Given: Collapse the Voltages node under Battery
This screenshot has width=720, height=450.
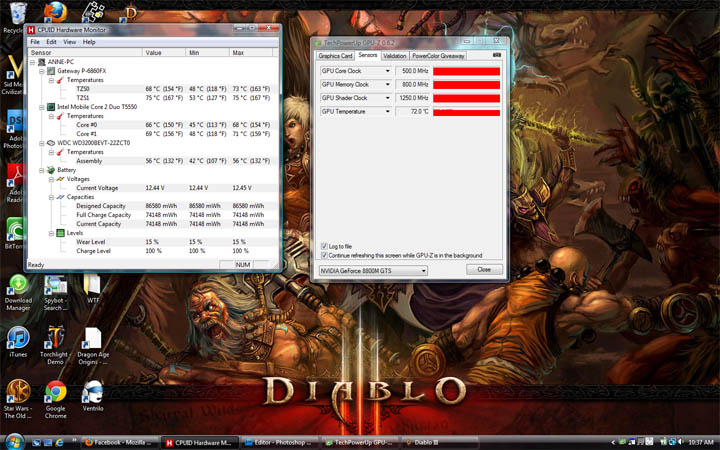Looking at the screenshot, I should [x=51, y=179].
